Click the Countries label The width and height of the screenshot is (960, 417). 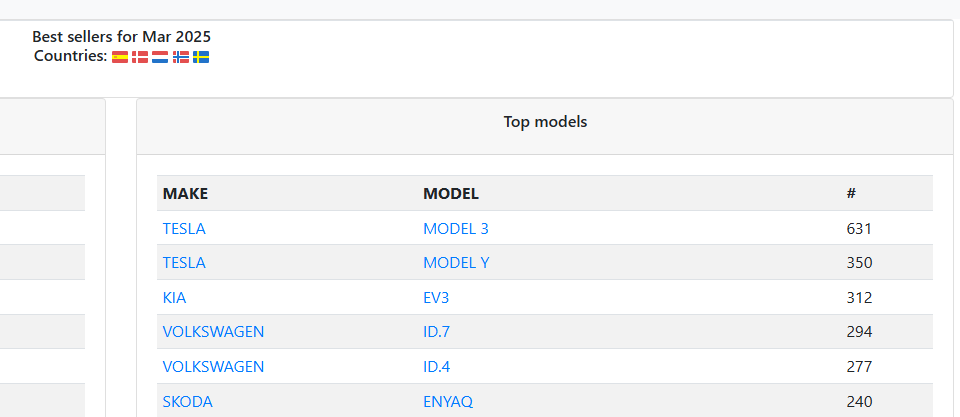71,56
